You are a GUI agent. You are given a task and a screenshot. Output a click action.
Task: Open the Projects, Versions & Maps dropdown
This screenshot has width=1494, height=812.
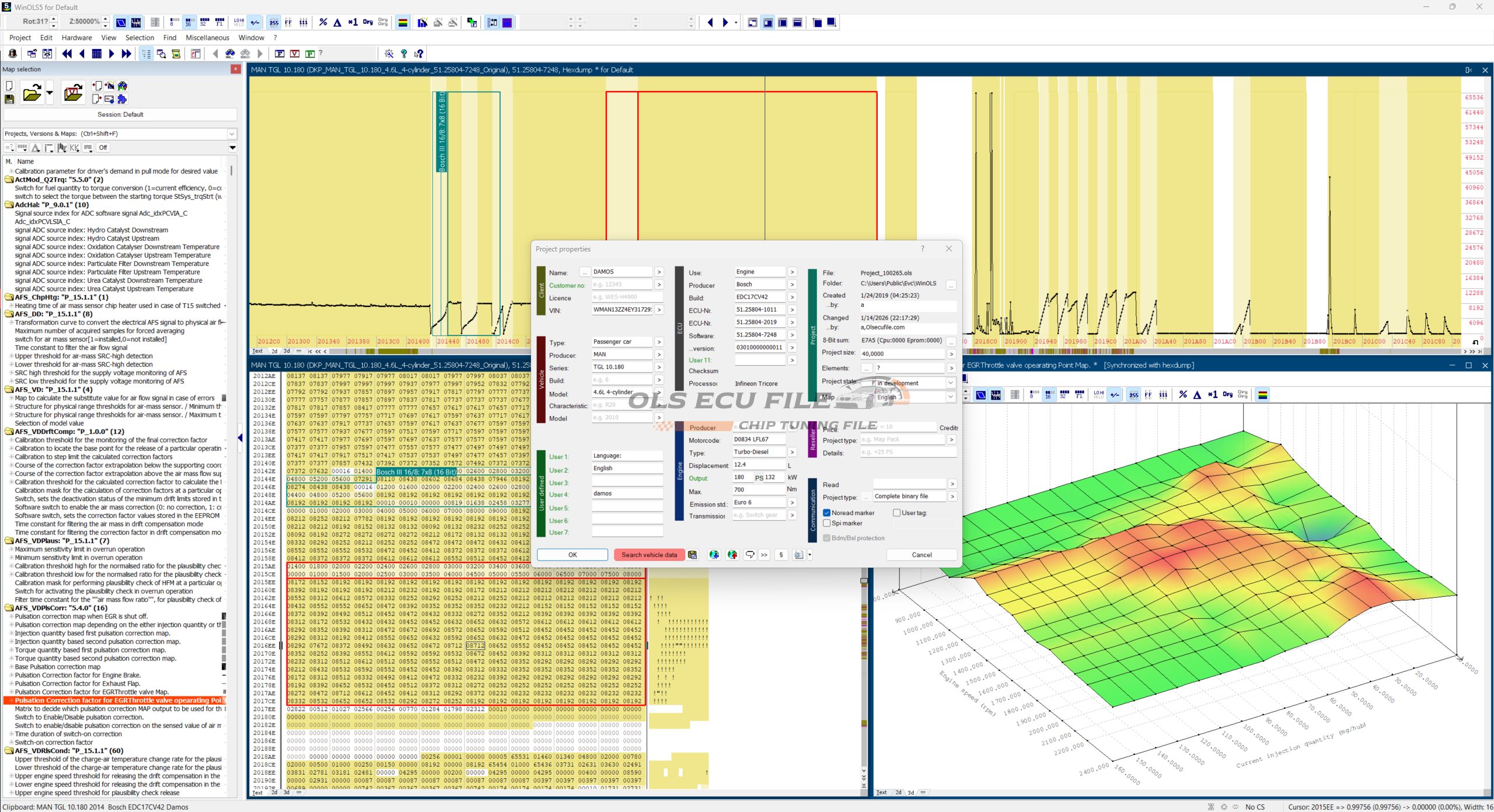[232, 134]
